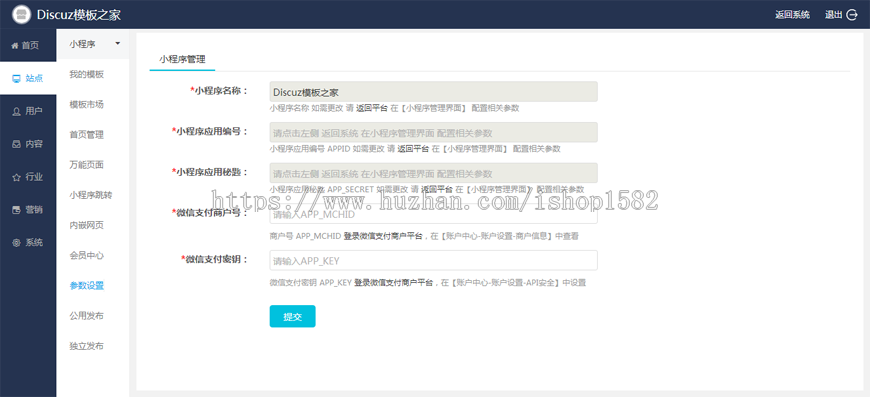Go to 首页管理 submenu item
The height and width of the screenshot is (397, 870).
pos(87,135)
